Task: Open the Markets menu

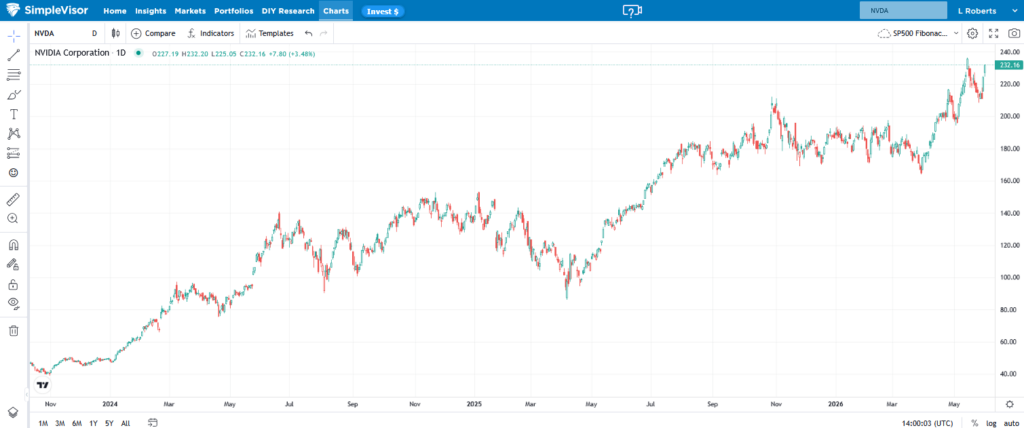Action: (x=190, y=11)
